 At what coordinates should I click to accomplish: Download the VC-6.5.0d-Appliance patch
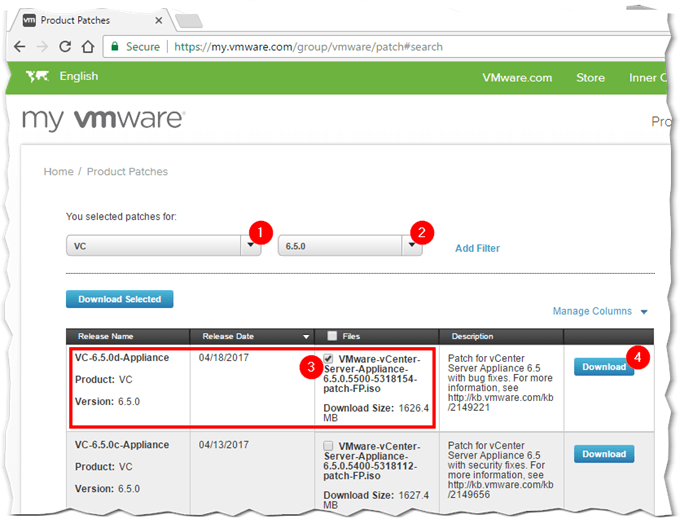click(x=604, y=367)
